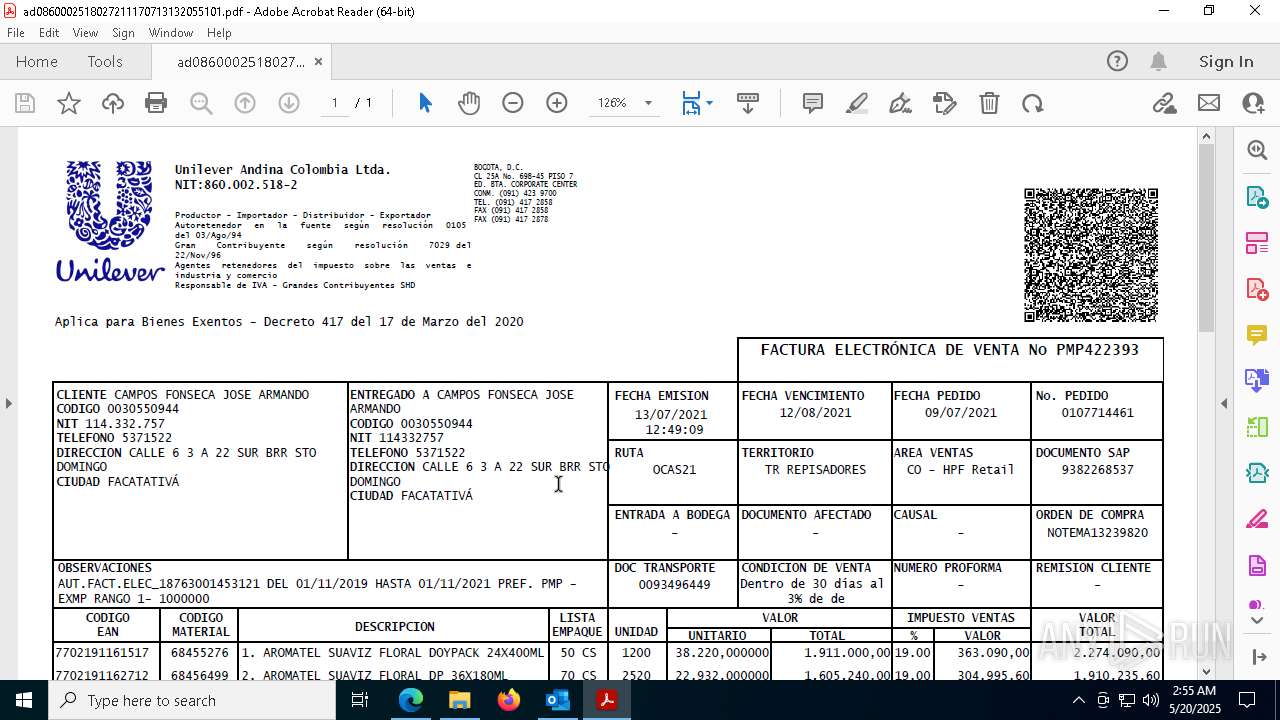
Task: Launch Microsoft Edge from the taskbar
Action: click(x=411, y=700)
